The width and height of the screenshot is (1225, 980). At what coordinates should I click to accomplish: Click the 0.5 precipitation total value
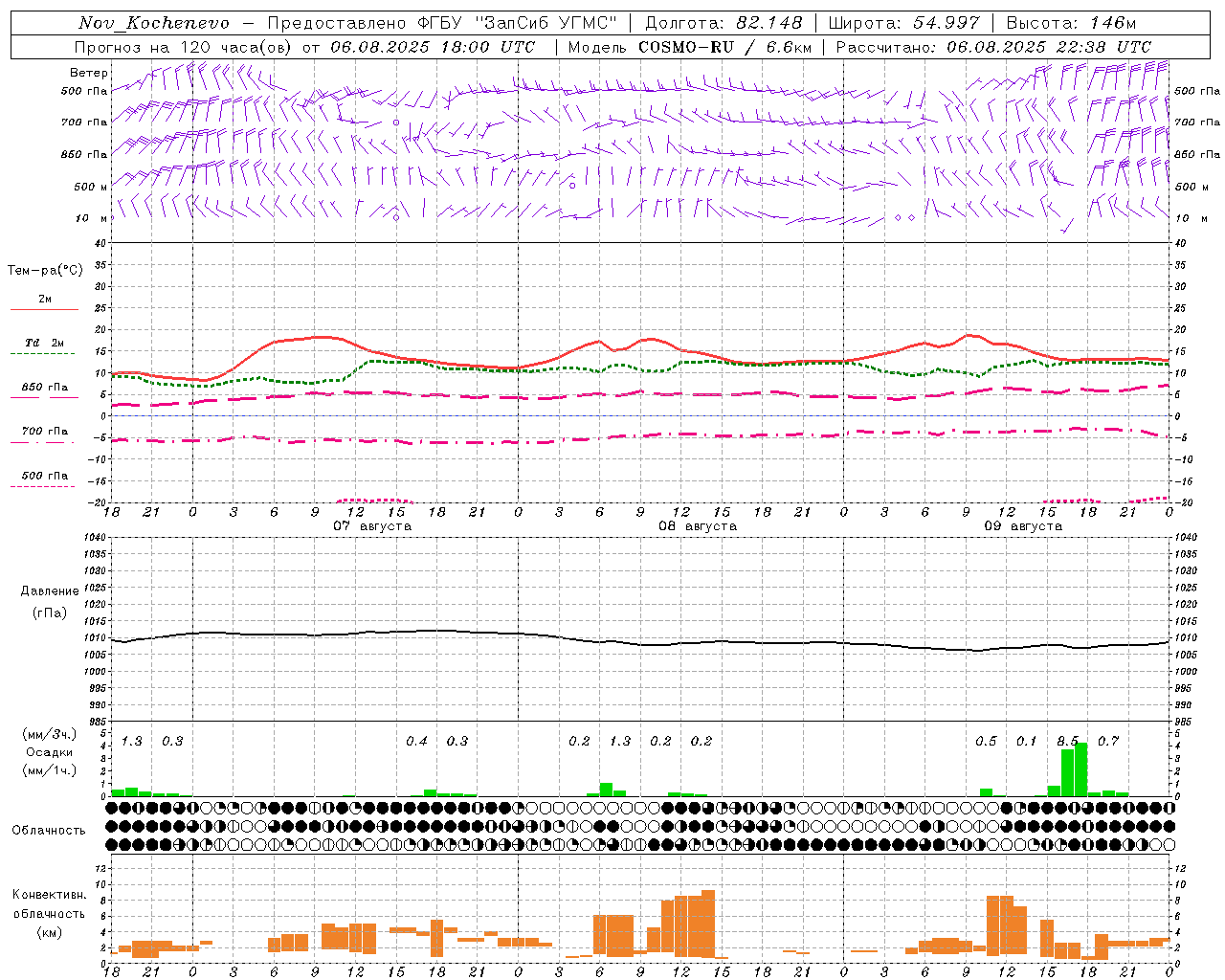(x=986, y=742)
